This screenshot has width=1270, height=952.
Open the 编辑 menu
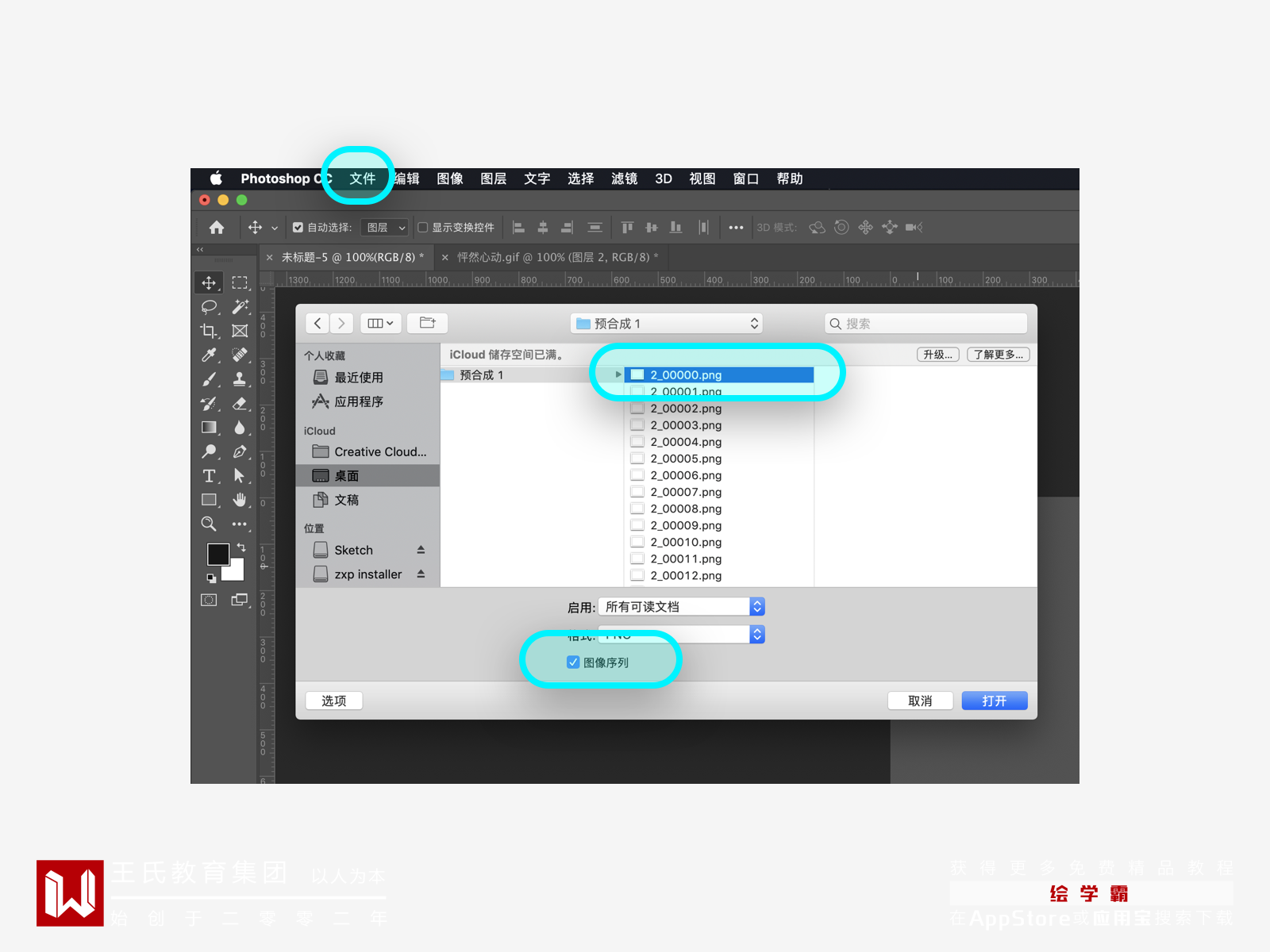407,178
